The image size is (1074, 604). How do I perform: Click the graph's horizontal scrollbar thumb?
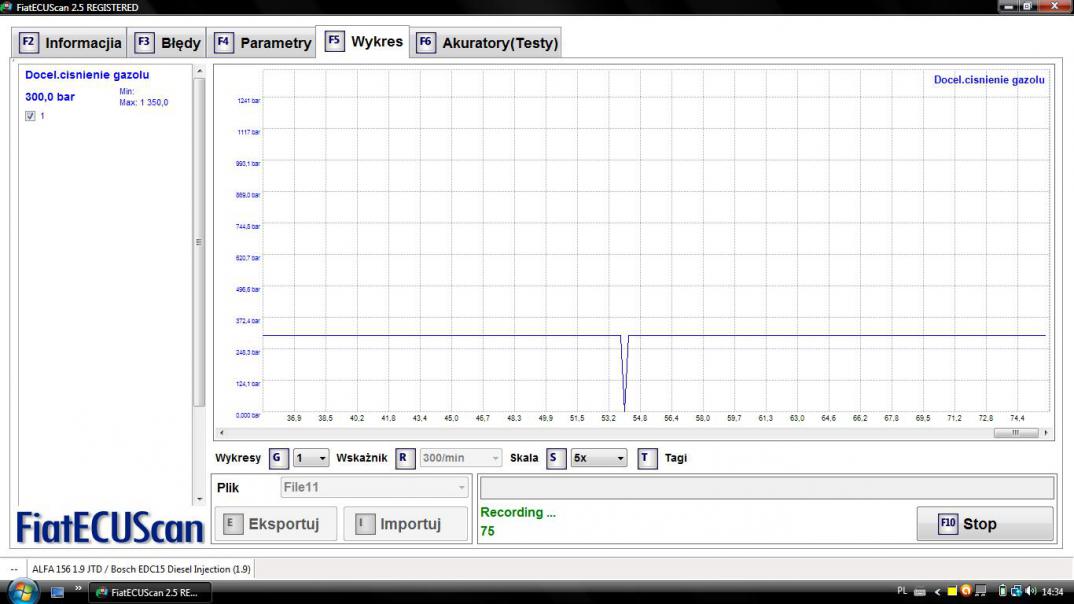(1017, 433)
